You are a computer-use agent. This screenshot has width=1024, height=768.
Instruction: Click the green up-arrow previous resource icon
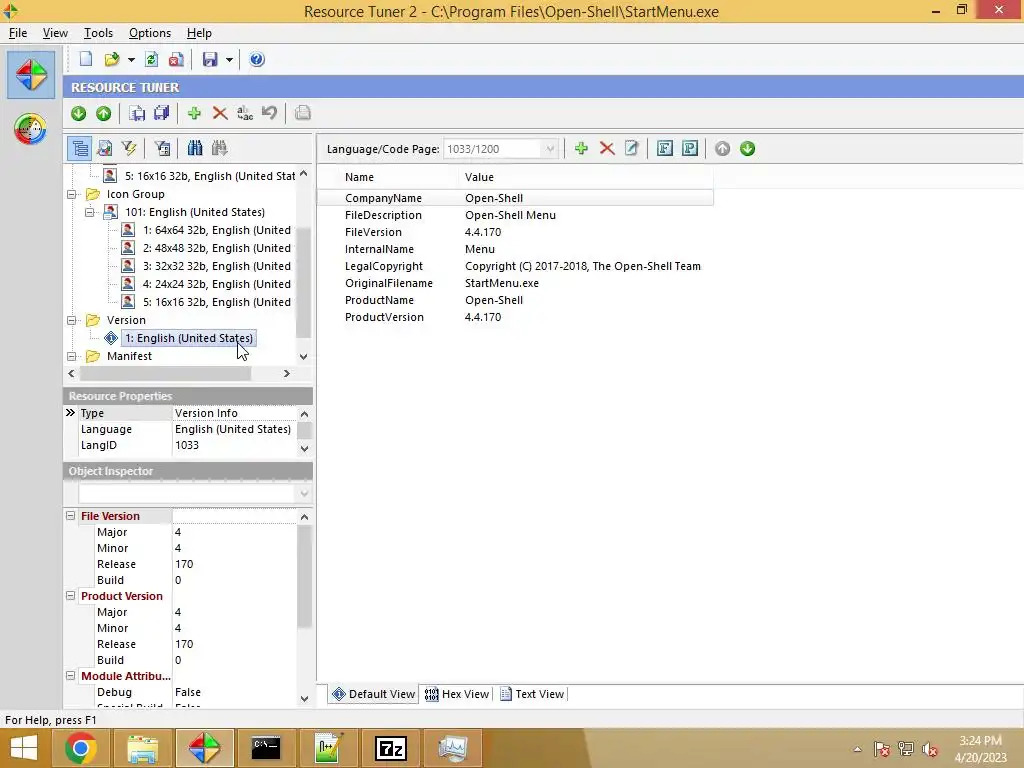click(103, 114)
